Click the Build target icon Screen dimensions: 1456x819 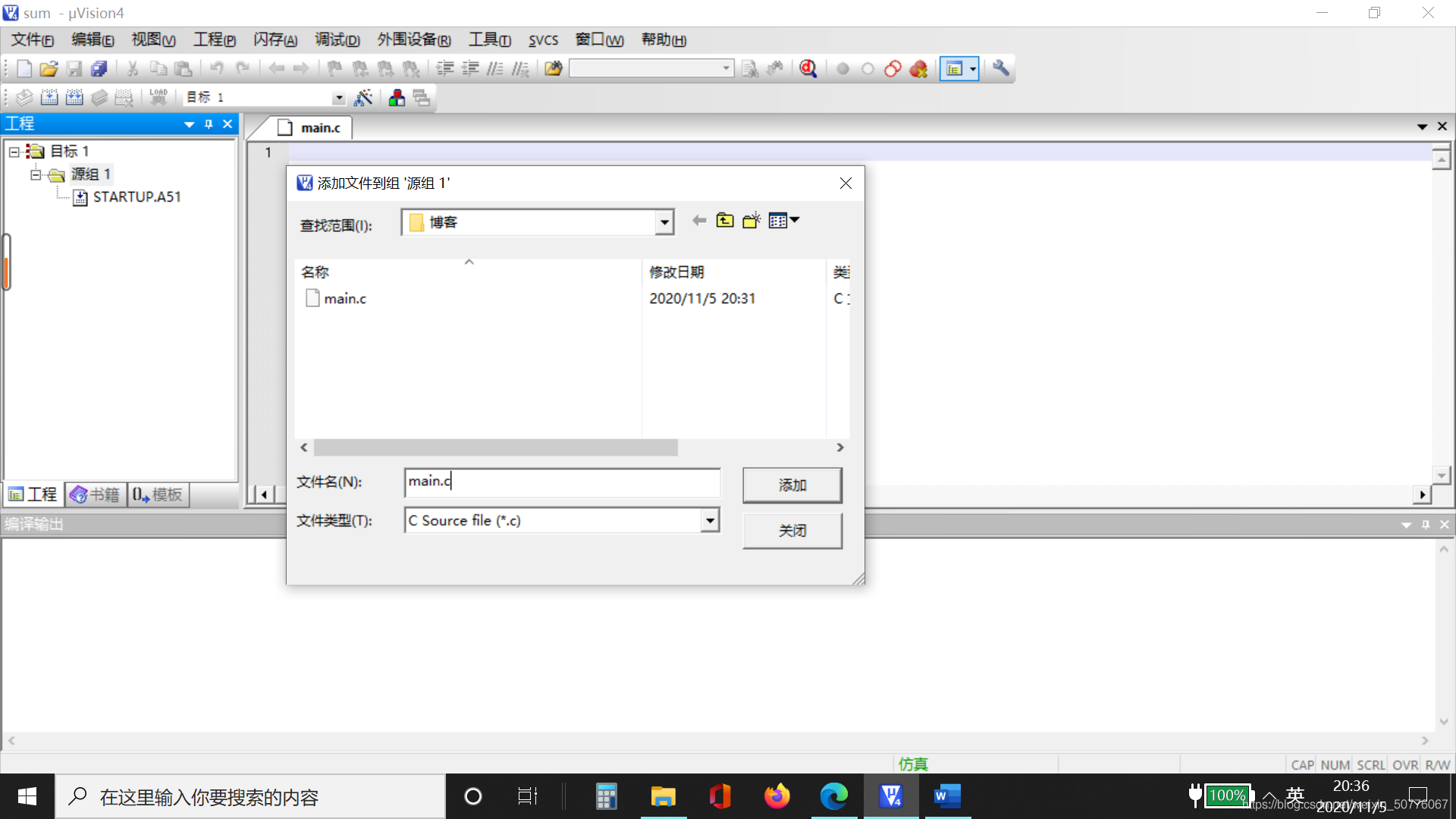click(x=49, y=97)
